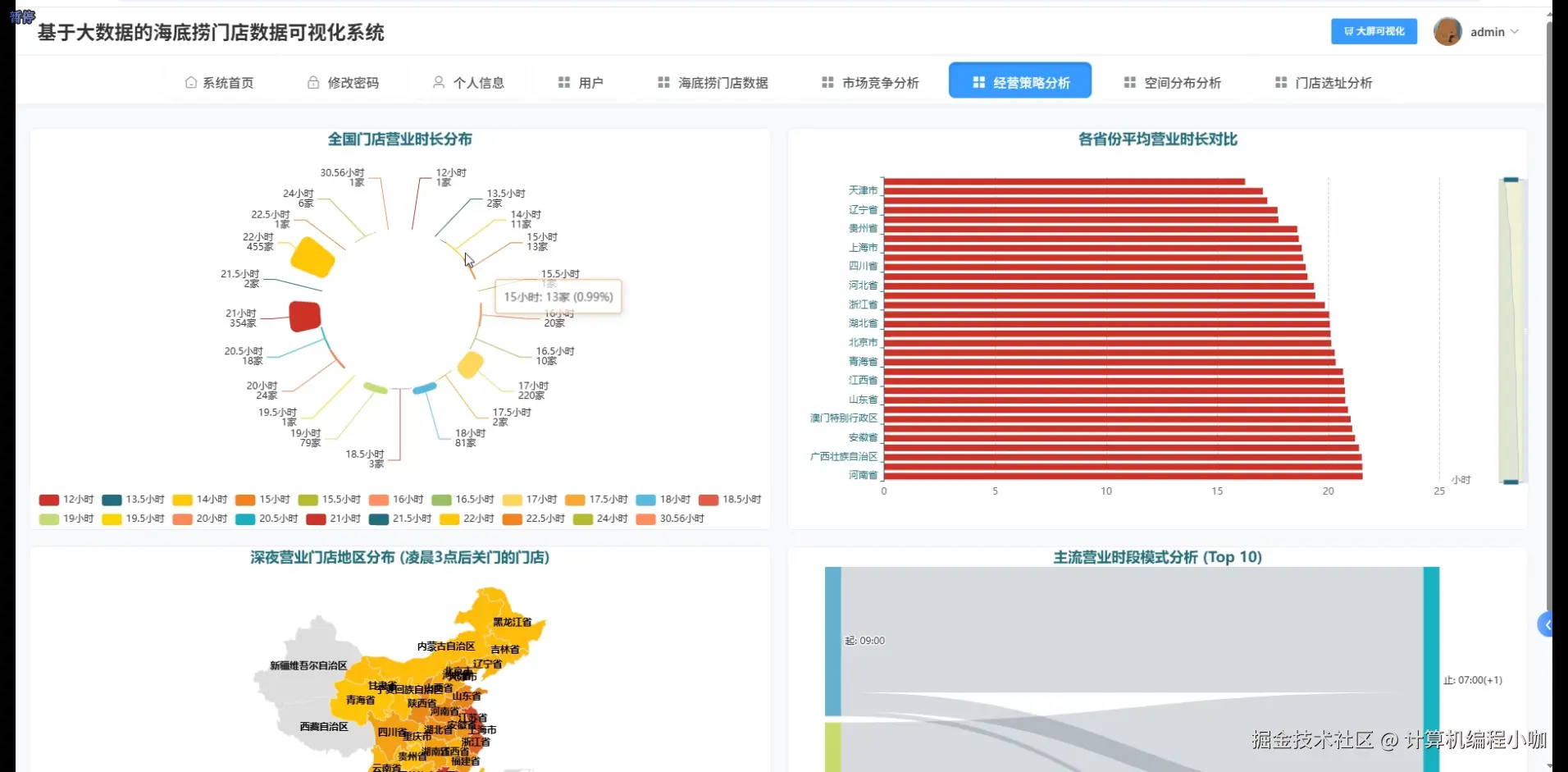Image resolution: width=1568 pixels, height=772 pixels.
Task: Click the person icon beside 个人信息
Action: (438, 82)
